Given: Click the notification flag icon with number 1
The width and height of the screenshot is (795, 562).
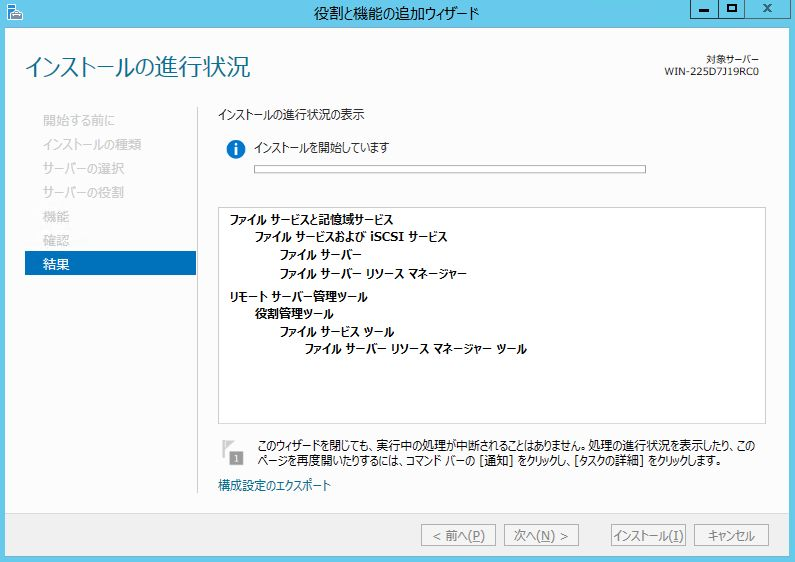Looking at the screenshot, I should tap(233, 452).
